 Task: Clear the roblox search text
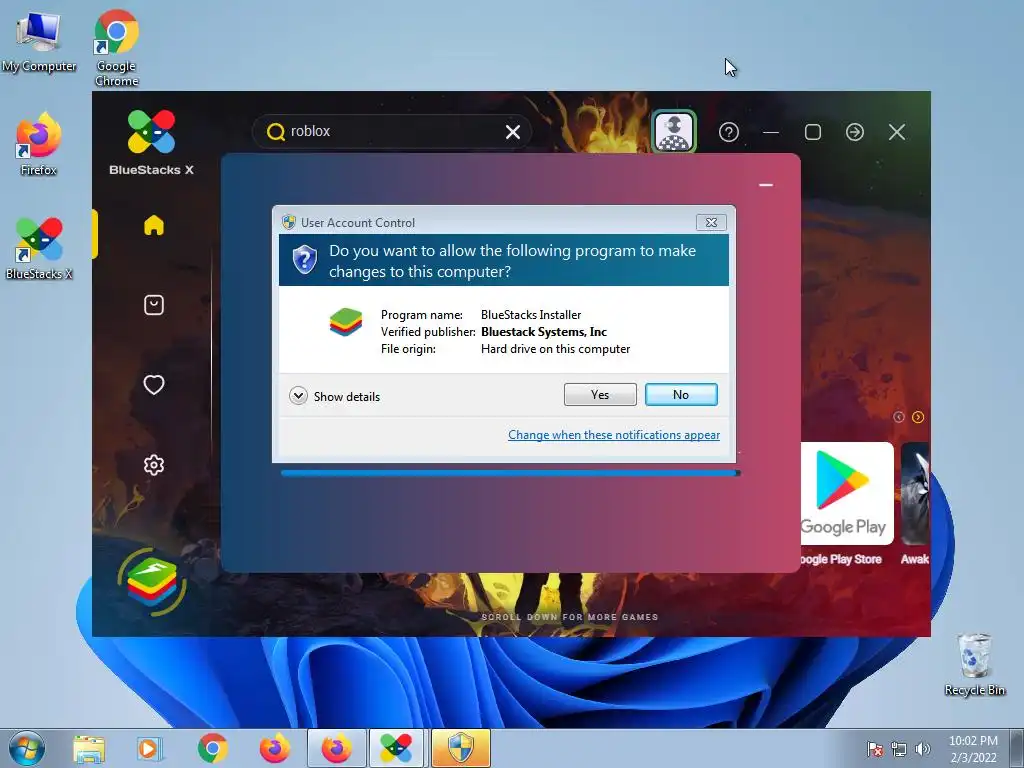point(513,132)
